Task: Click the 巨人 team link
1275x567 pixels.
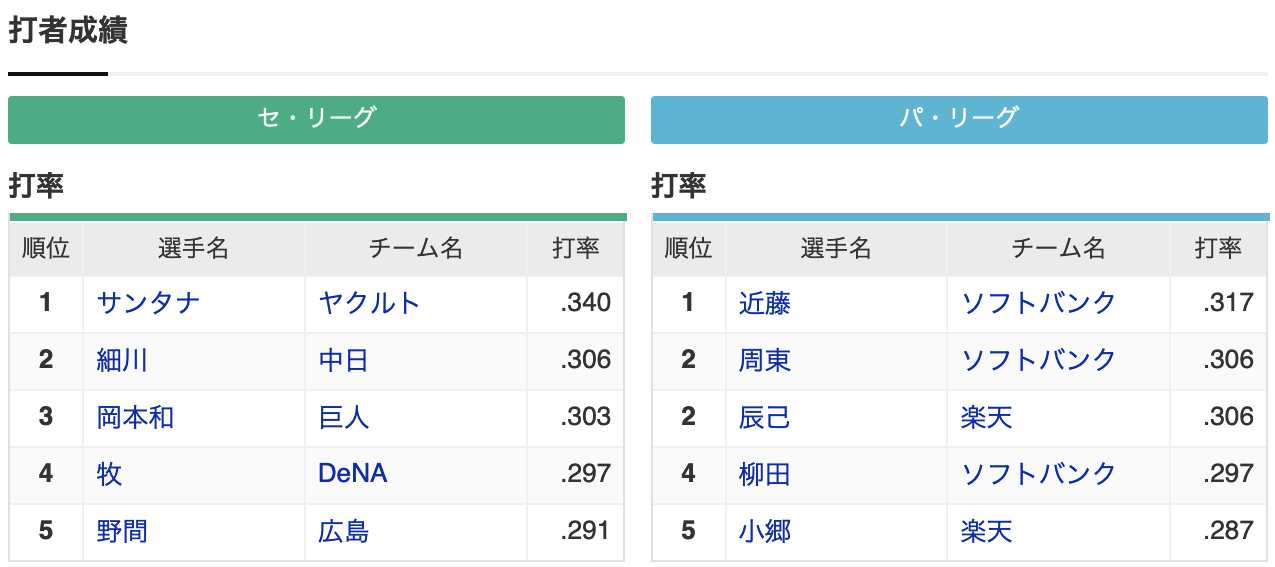Action: tap(344, 417)
